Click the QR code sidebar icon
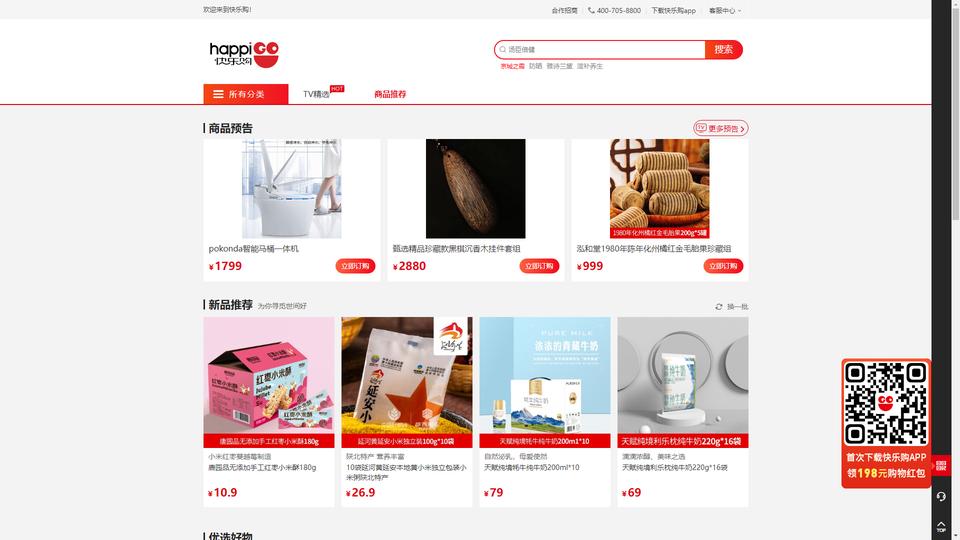The width and height of the screenshot is (960, 540). point(941,466)
